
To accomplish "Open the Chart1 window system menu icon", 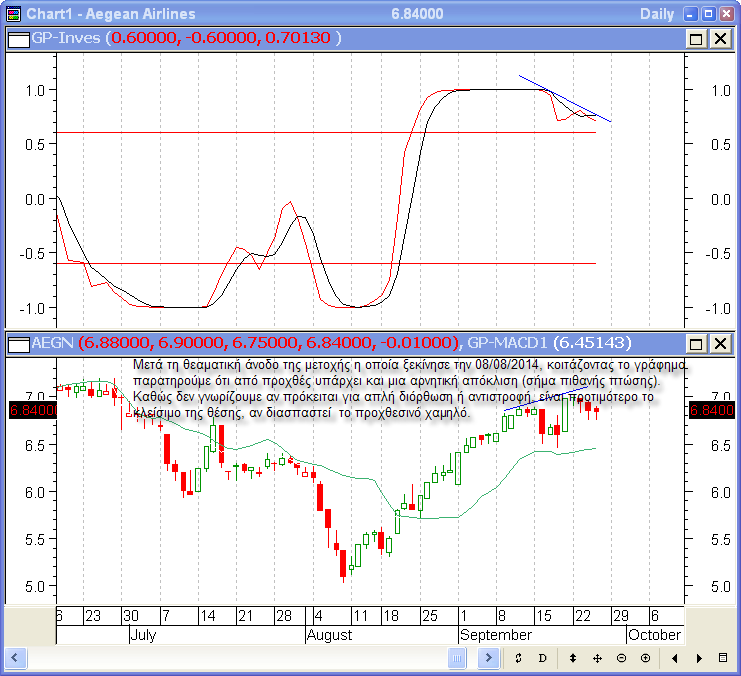I will pyautogui.click(x=12, y=13).
